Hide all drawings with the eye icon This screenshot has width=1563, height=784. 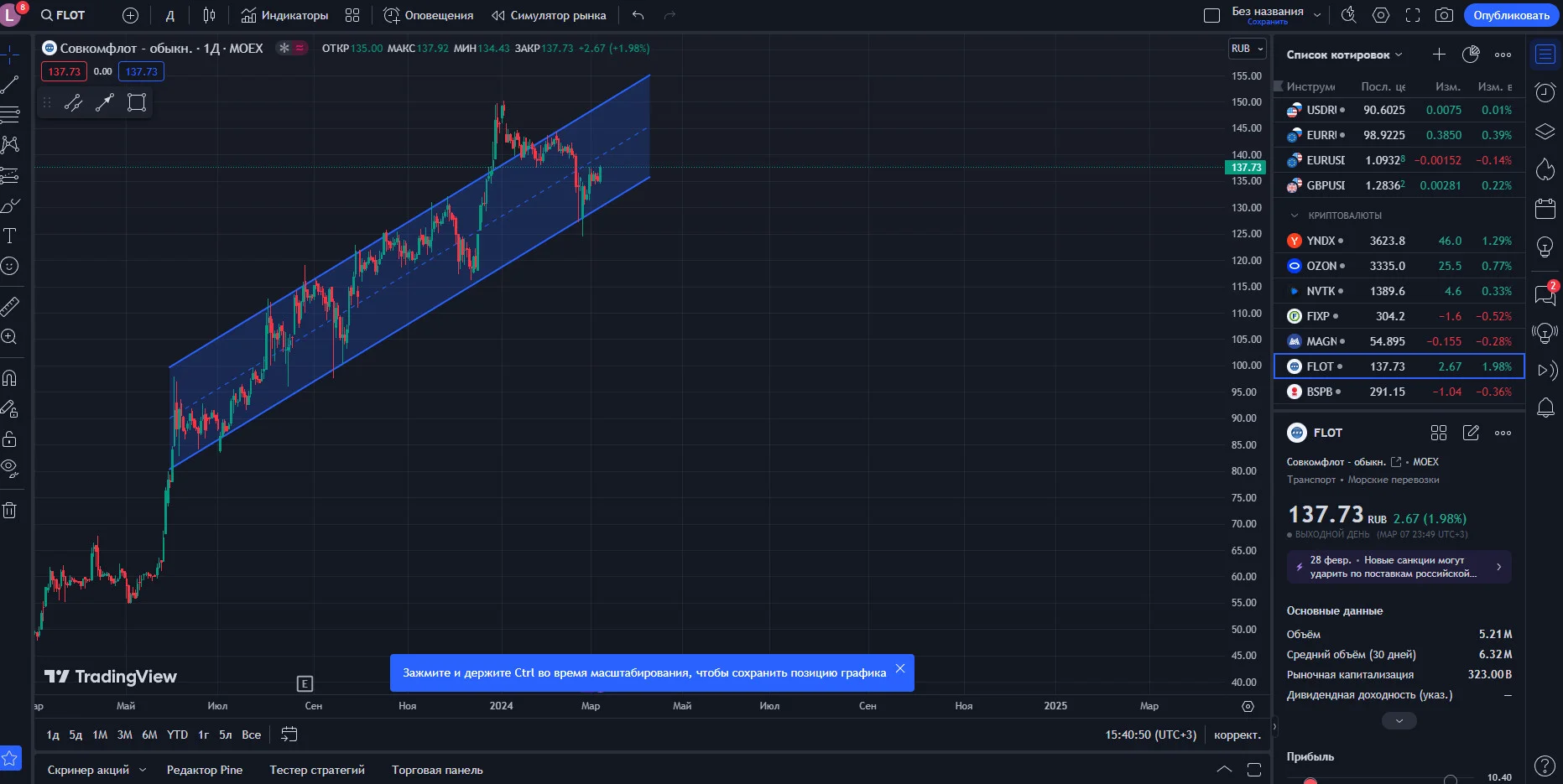click(x=10, y=468)
